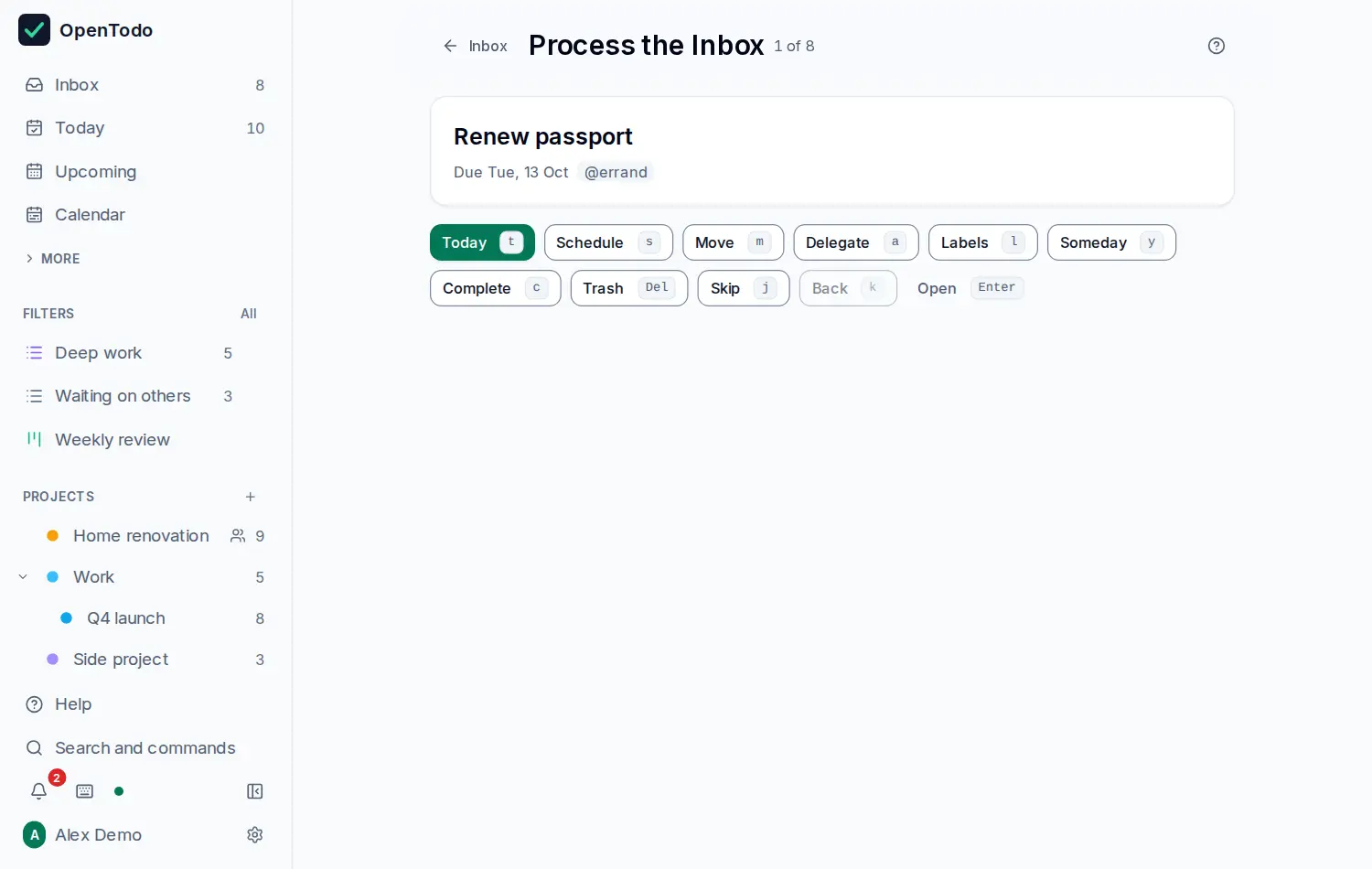
Task: Open the Home renovation project
Action: [141, 536]
